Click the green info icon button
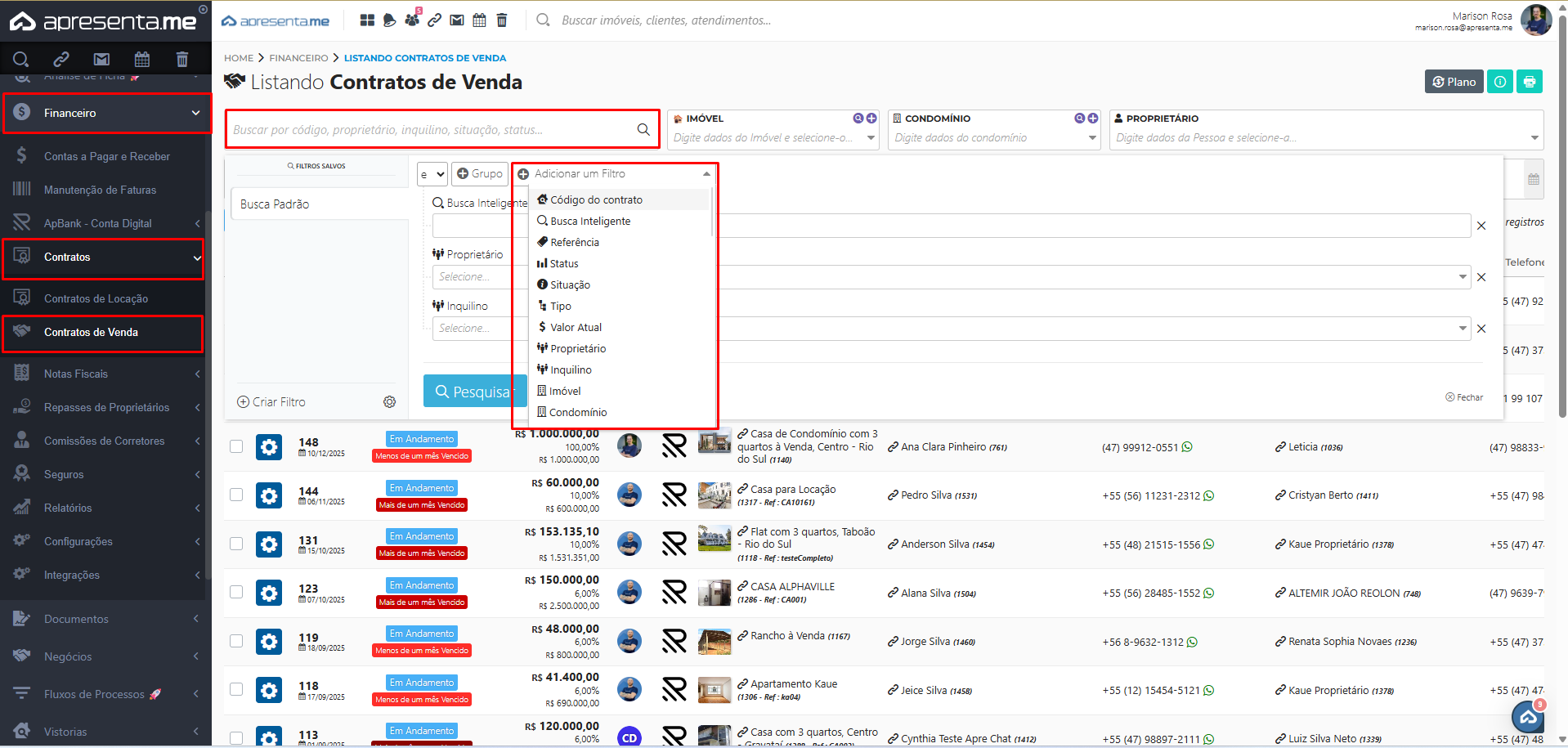1568x748 pixels. tap(1499, 82)
